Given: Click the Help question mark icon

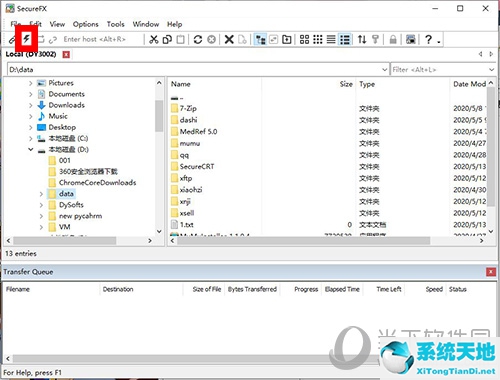Looking at the screenshot, I should point(429,39).
